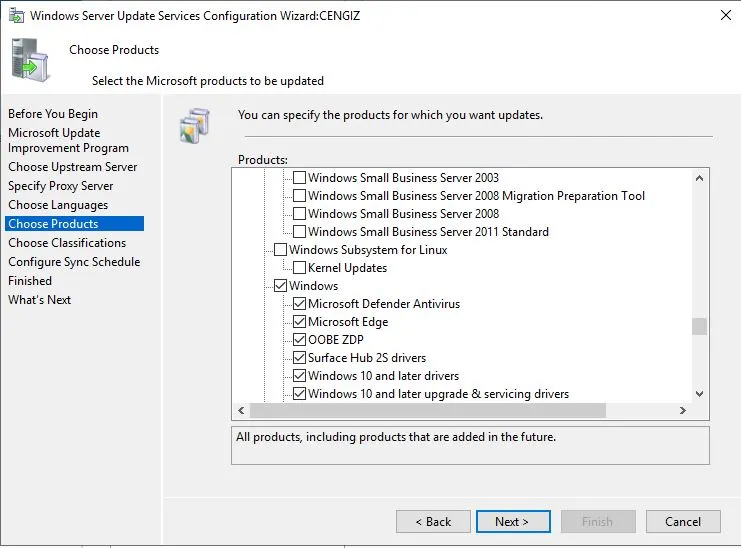Go back using the Back button
The width and height of the screenshot is (741, 548).
pyautogui.click(x=433, y=521)
